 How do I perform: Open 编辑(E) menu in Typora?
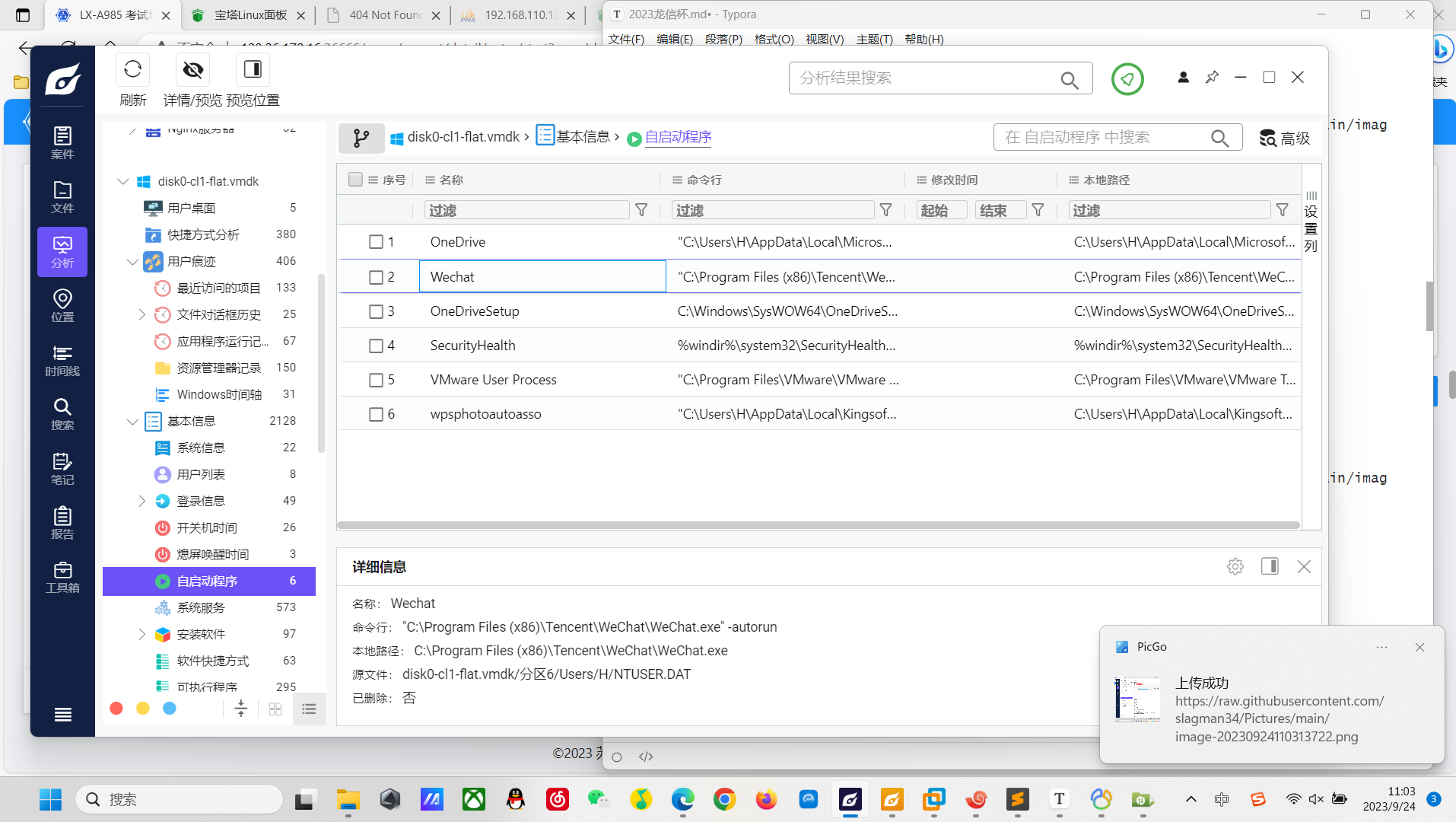click(675, 39)
